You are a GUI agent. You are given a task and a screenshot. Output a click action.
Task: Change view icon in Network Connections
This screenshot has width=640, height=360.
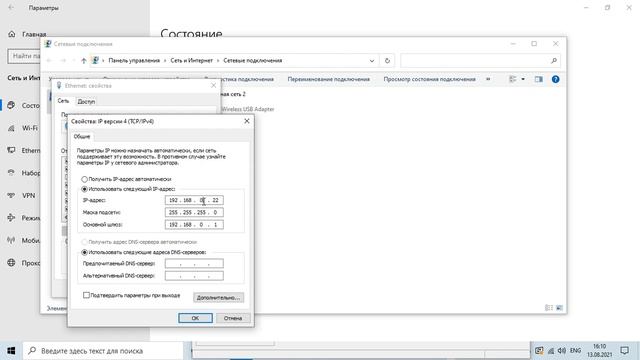513,79
